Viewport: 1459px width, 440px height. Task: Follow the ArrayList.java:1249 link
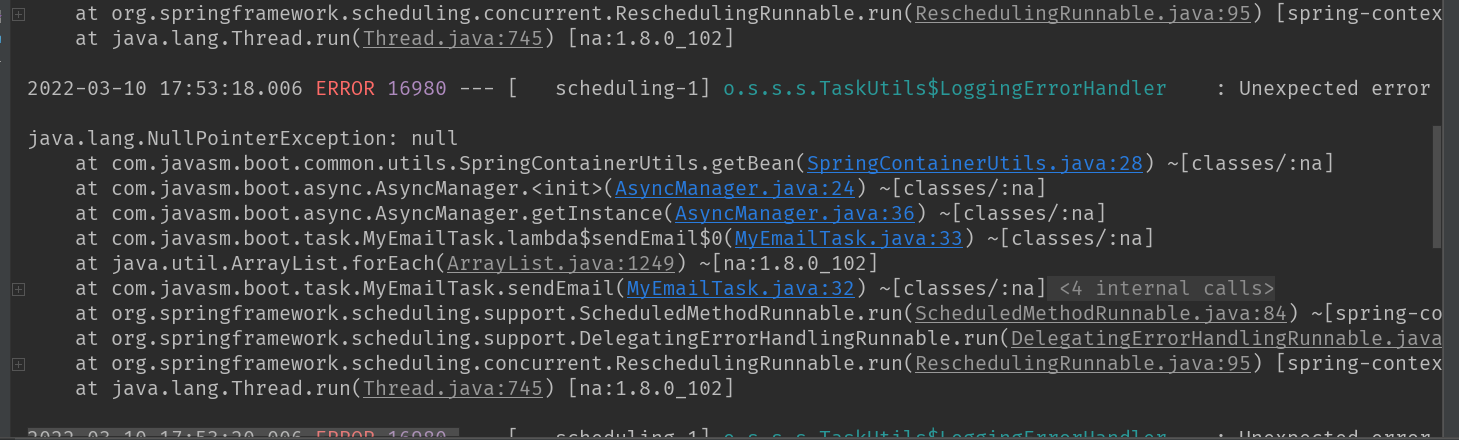click(x=563, y=263)
